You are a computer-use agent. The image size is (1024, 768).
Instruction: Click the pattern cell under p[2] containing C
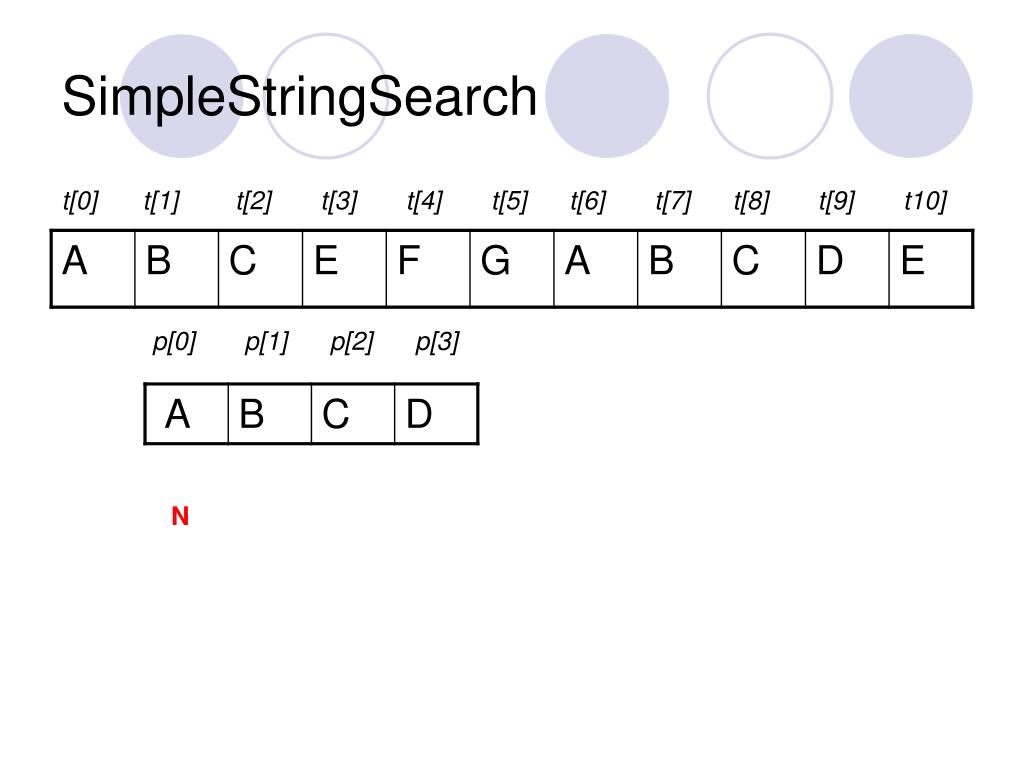(353, 414)
